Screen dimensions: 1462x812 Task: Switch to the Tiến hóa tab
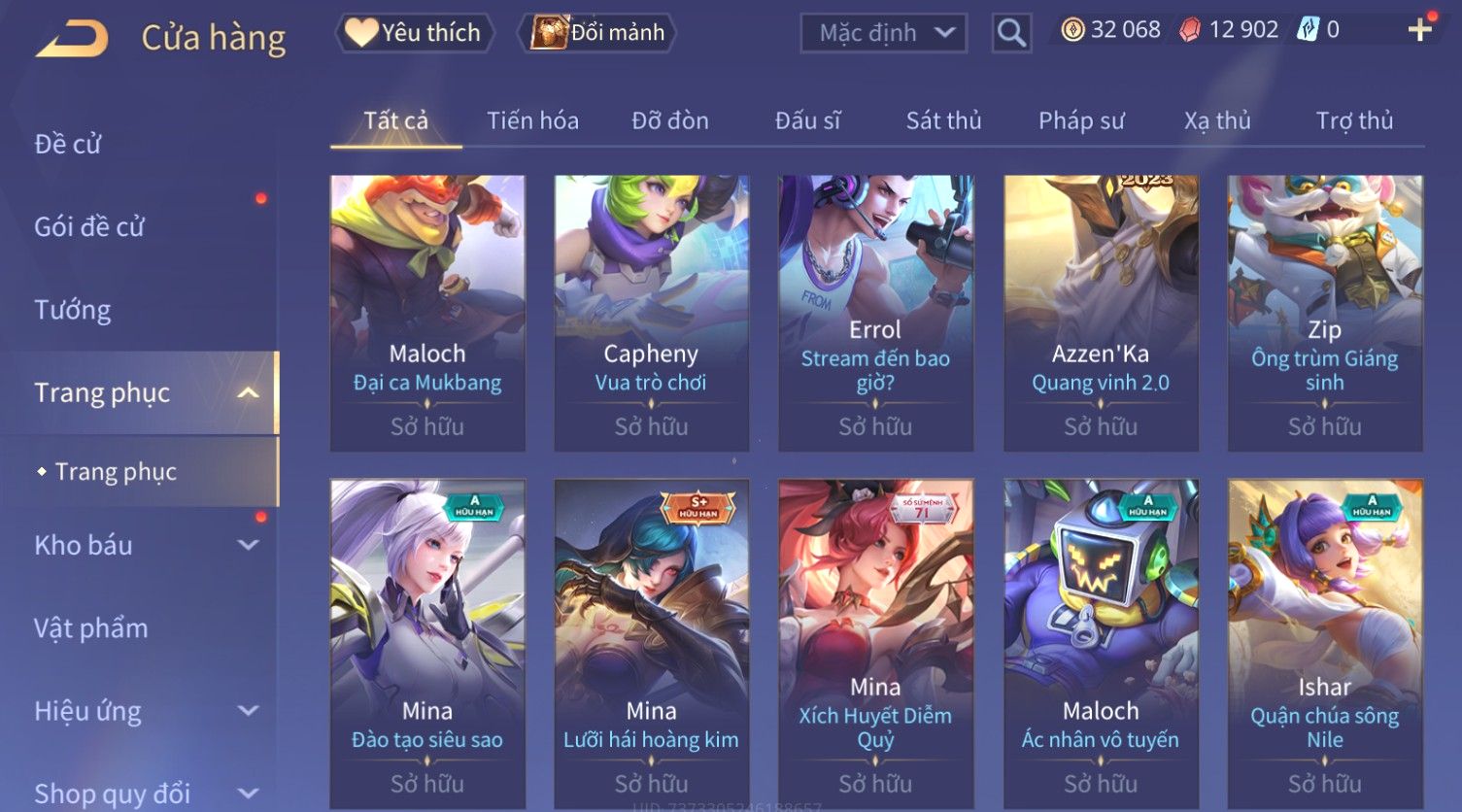click(532, 120)
